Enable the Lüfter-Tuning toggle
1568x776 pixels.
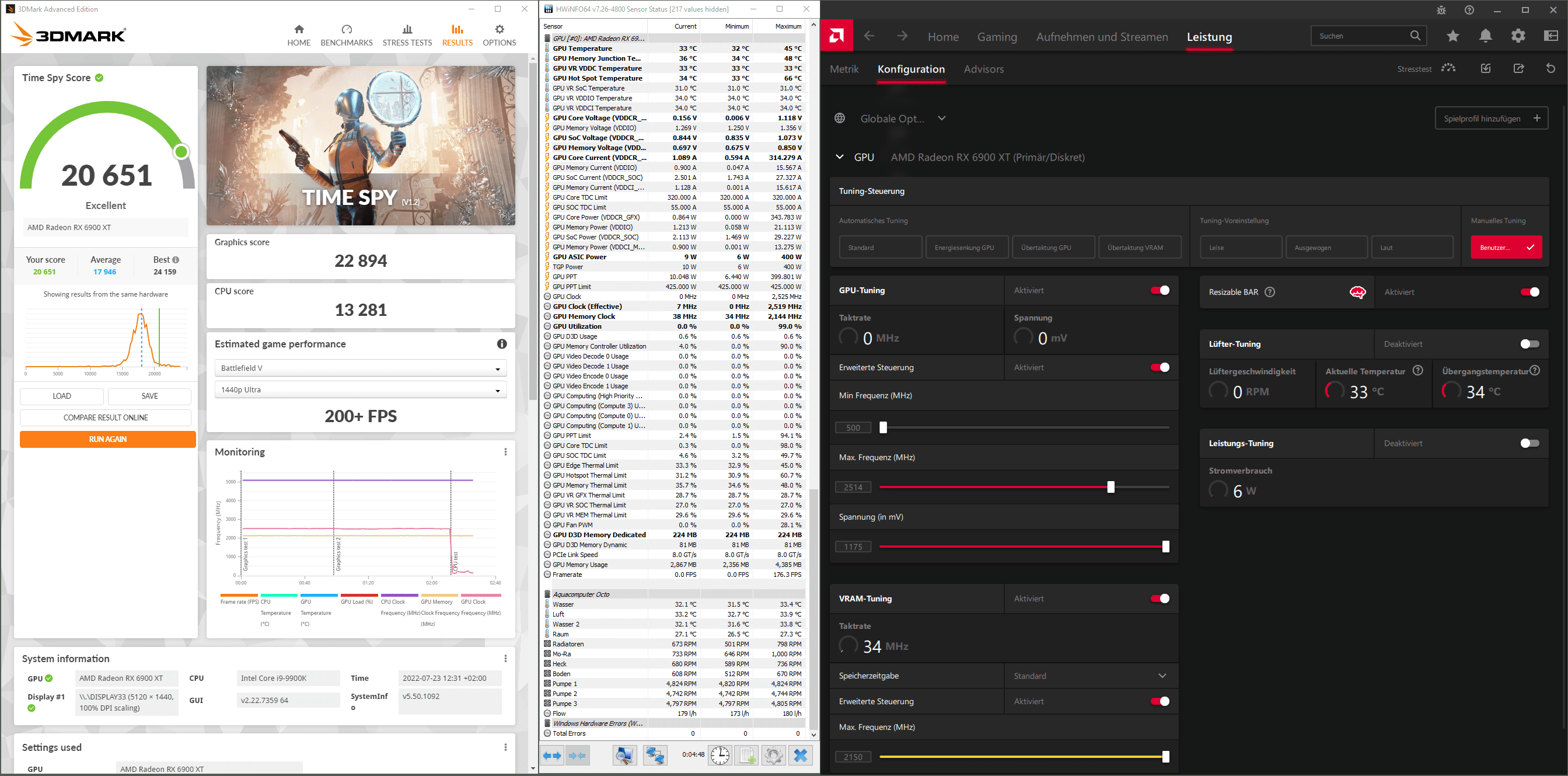[x=1529, y=344]
